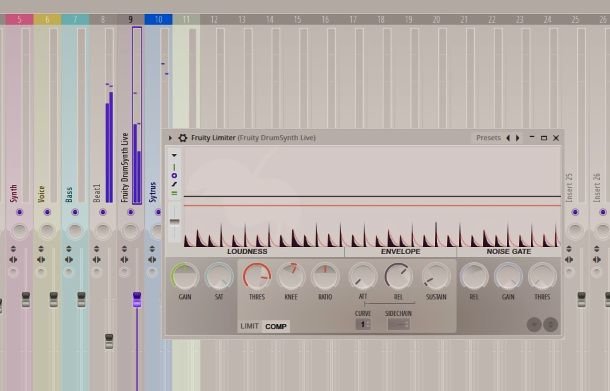This screenshot has height=391, width=610.
Task: Click Beat1 track up-down polarity arrows
Action: click(x=96, y=249)
